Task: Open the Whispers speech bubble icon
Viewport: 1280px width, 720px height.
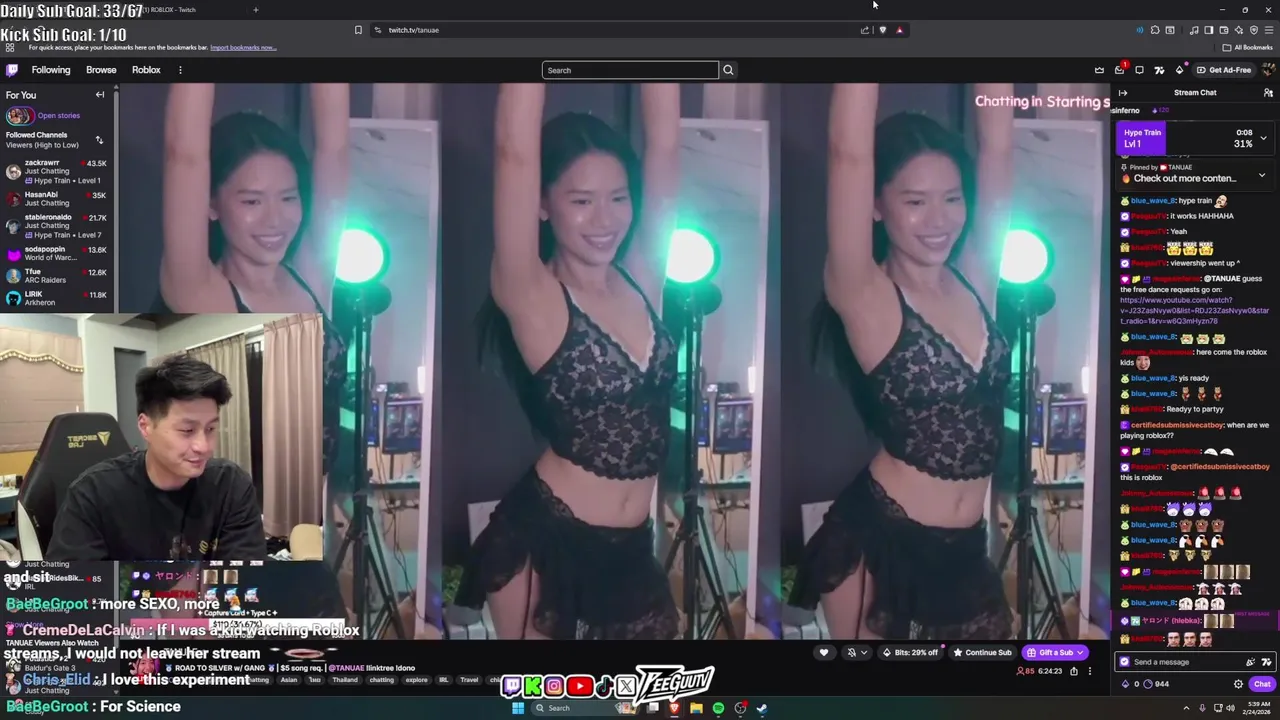Action: pyautogui.click(x=1139, y=70)
